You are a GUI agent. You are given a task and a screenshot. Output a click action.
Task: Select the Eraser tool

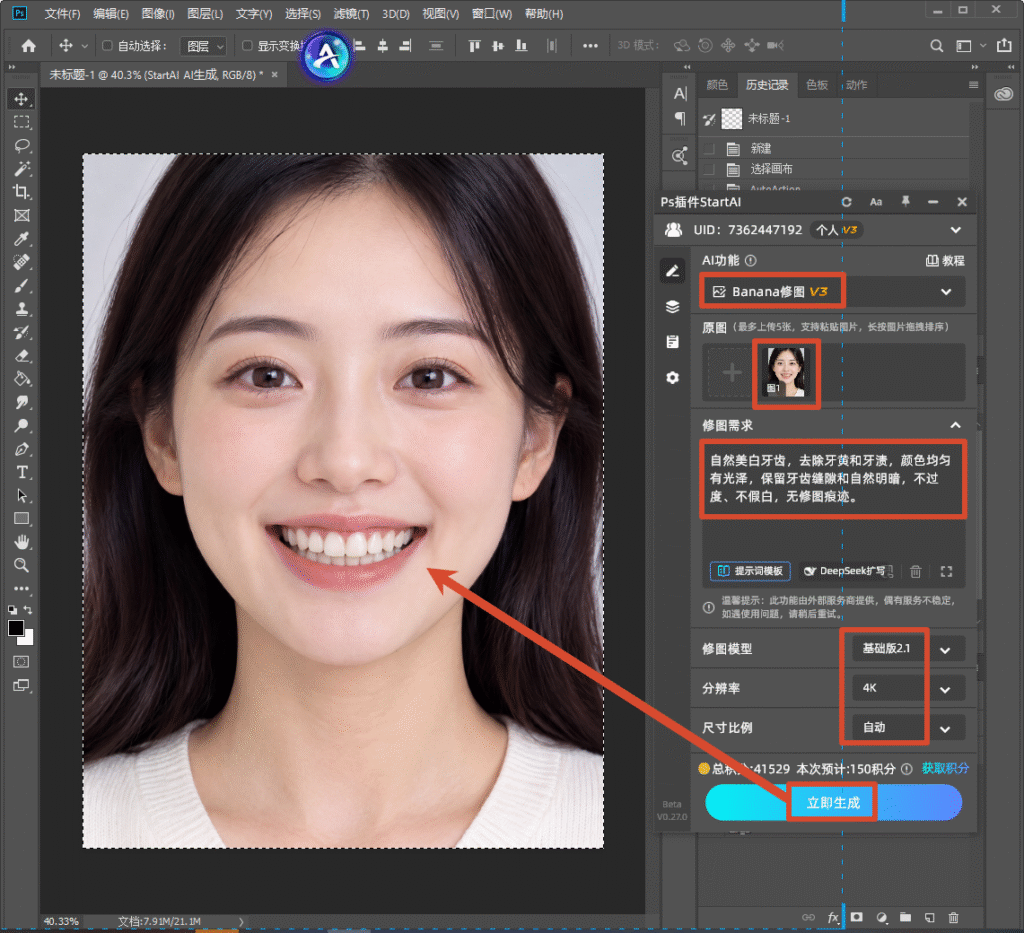[22, 356]
